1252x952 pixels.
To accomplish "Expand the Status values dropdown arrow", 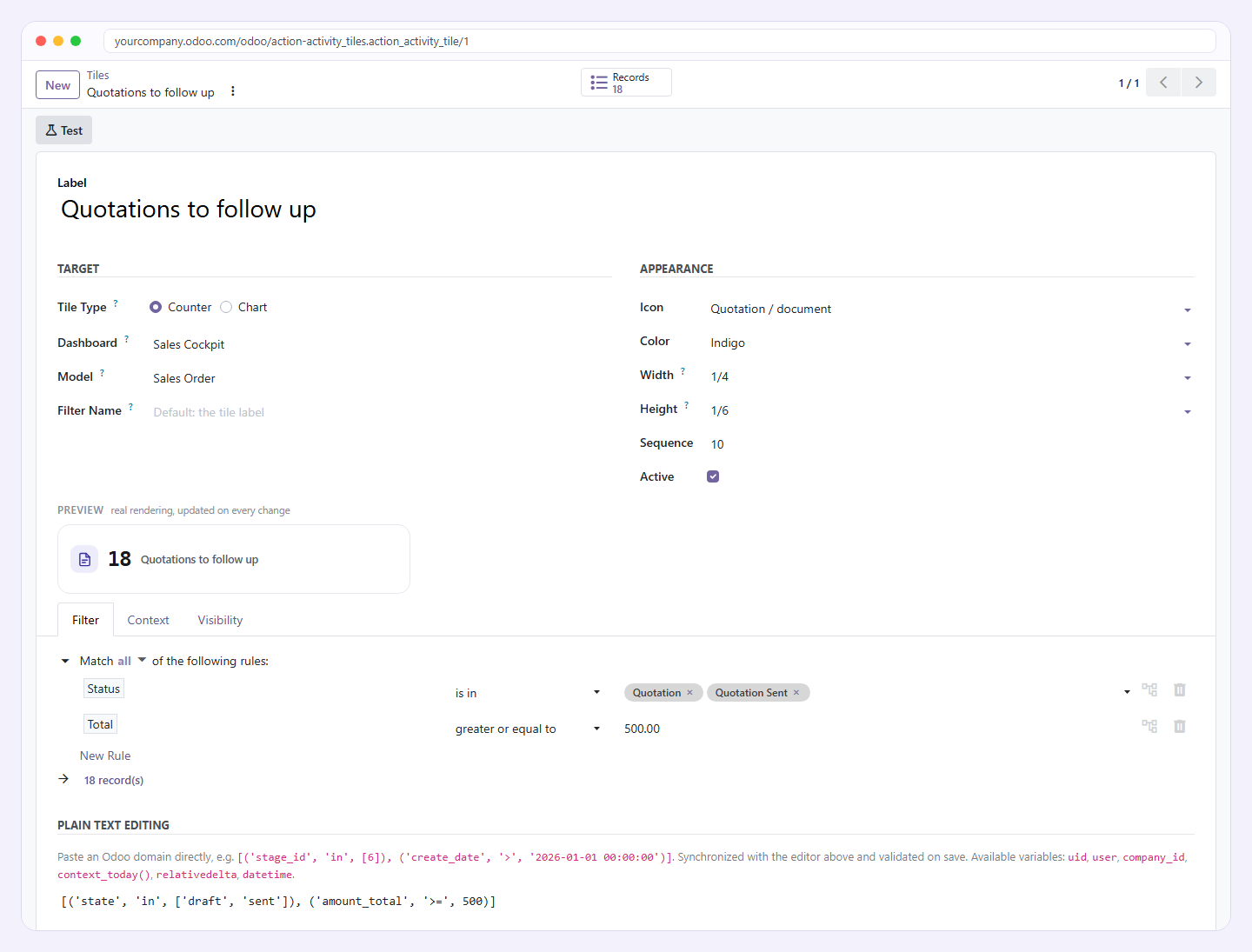I will [x=1127, y=692].
